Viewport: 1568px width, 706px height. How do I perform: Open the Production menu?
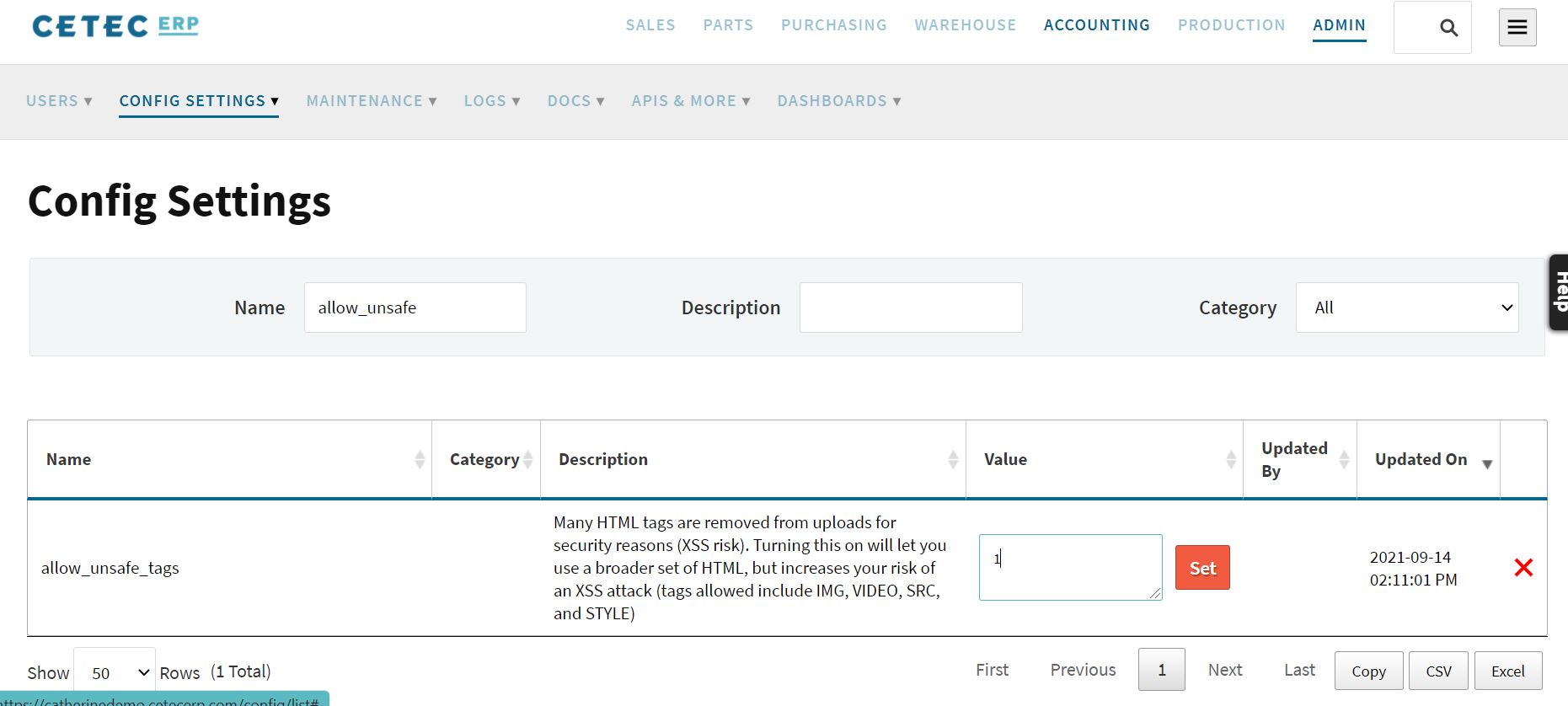(1232, 25)
